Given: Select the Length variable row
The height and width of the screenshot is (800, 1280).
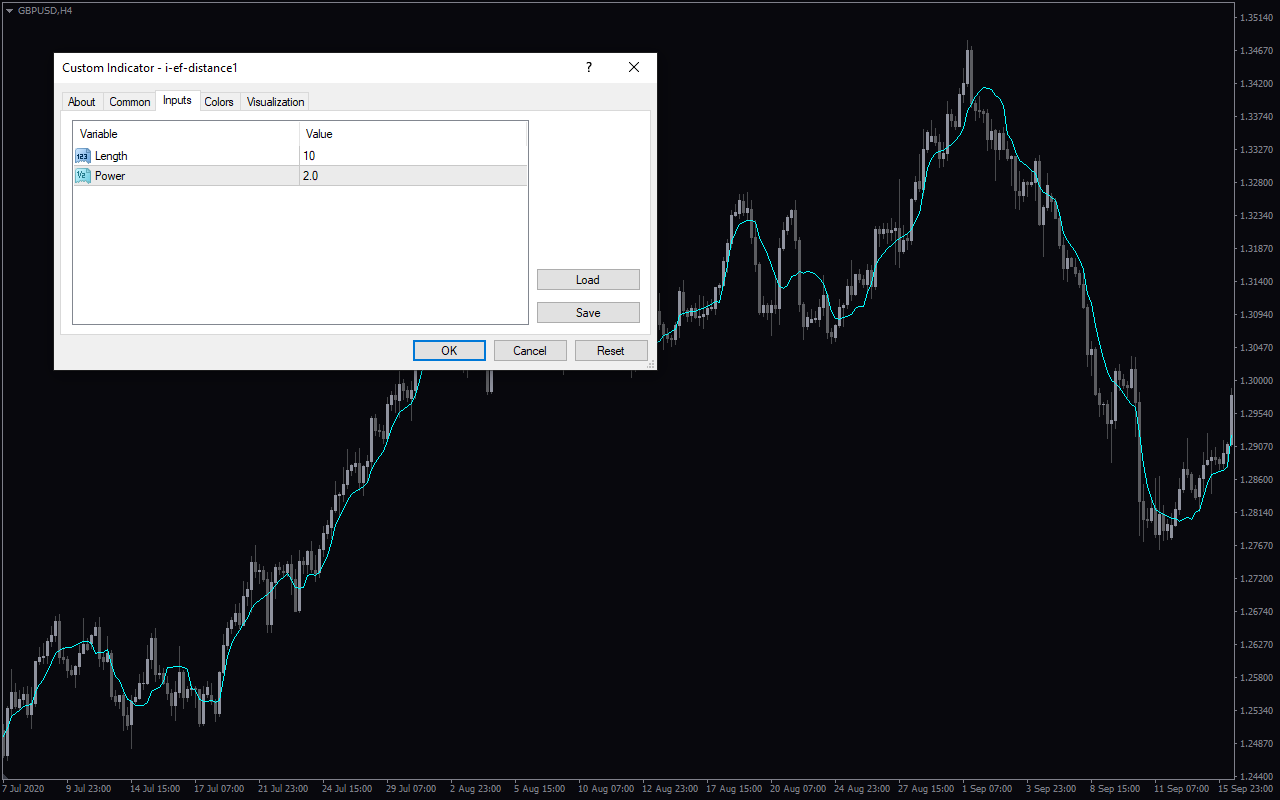Looking at the screenshot, I should 300,156.
